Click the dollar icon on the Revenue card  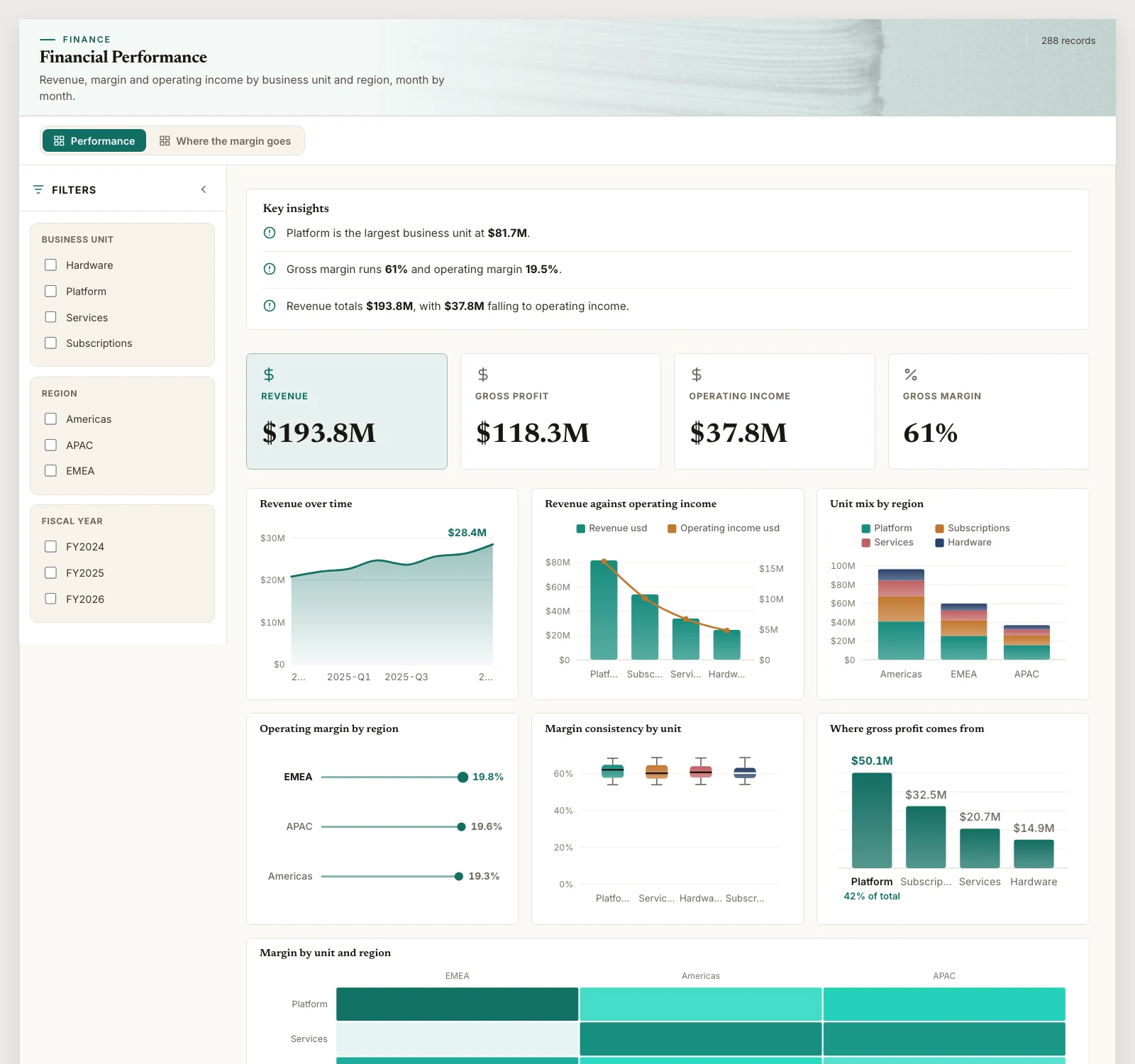(x=269, y=375)
